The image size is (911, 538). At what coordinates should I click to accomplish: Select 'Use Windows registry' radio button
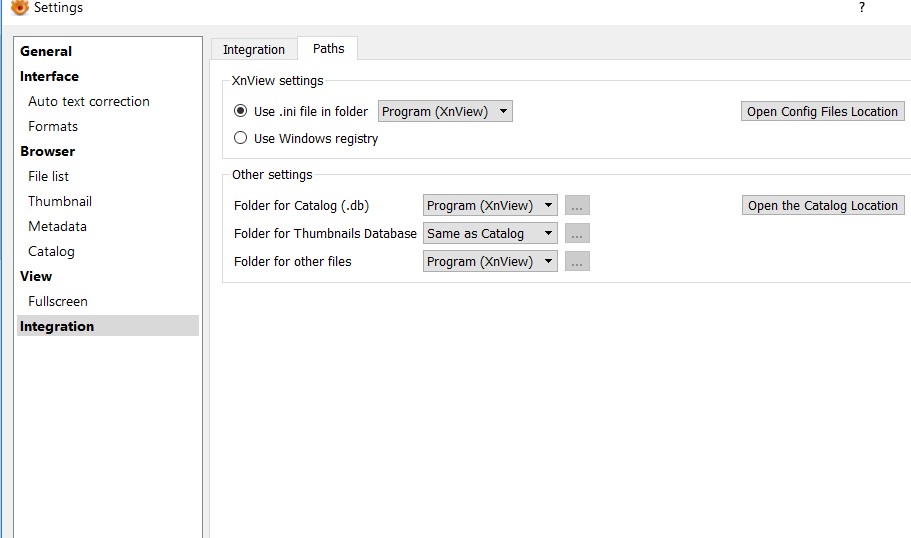click(x=240, y=139)
